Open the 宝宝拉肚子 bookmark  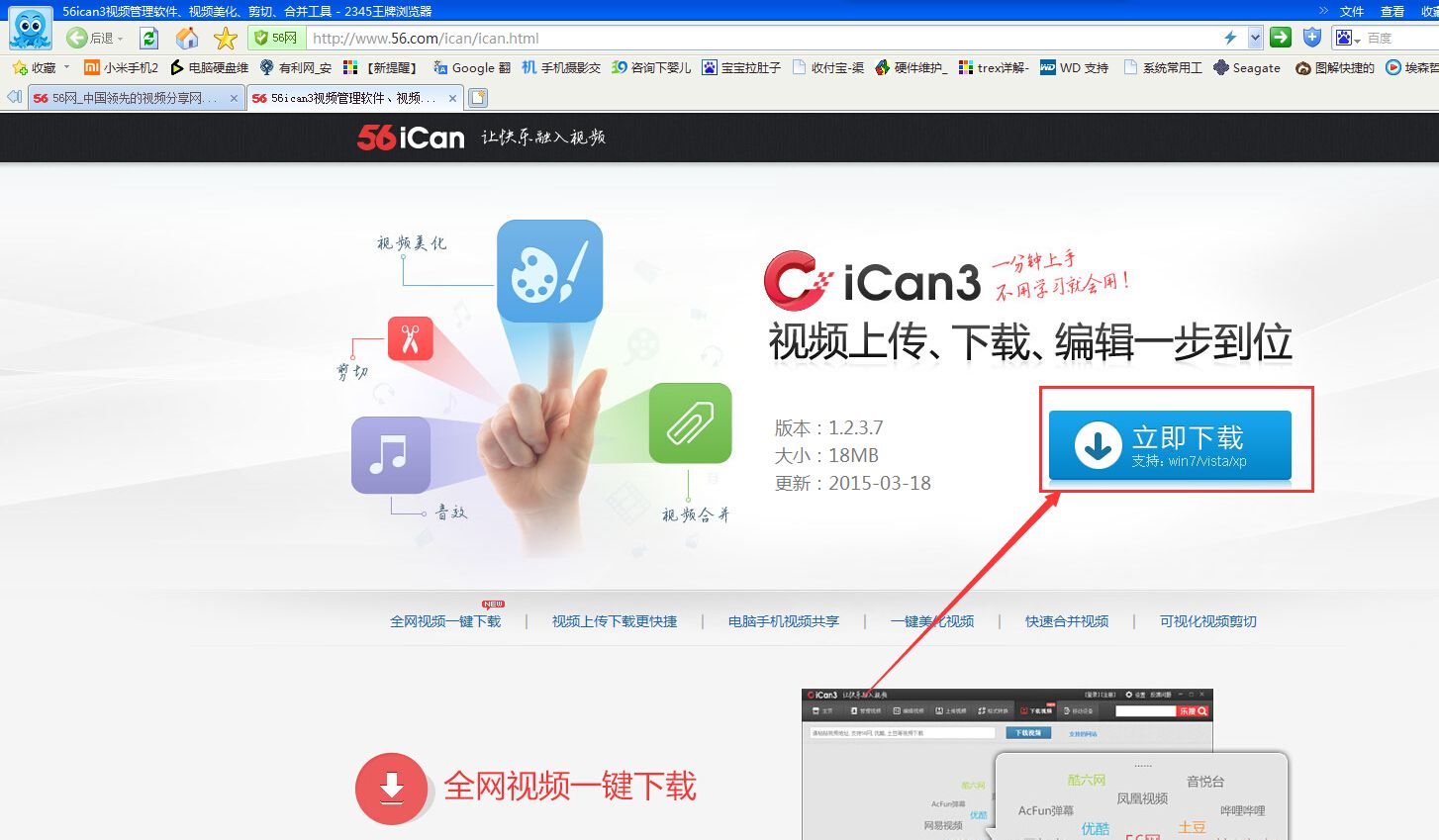(x=741, y=67)
